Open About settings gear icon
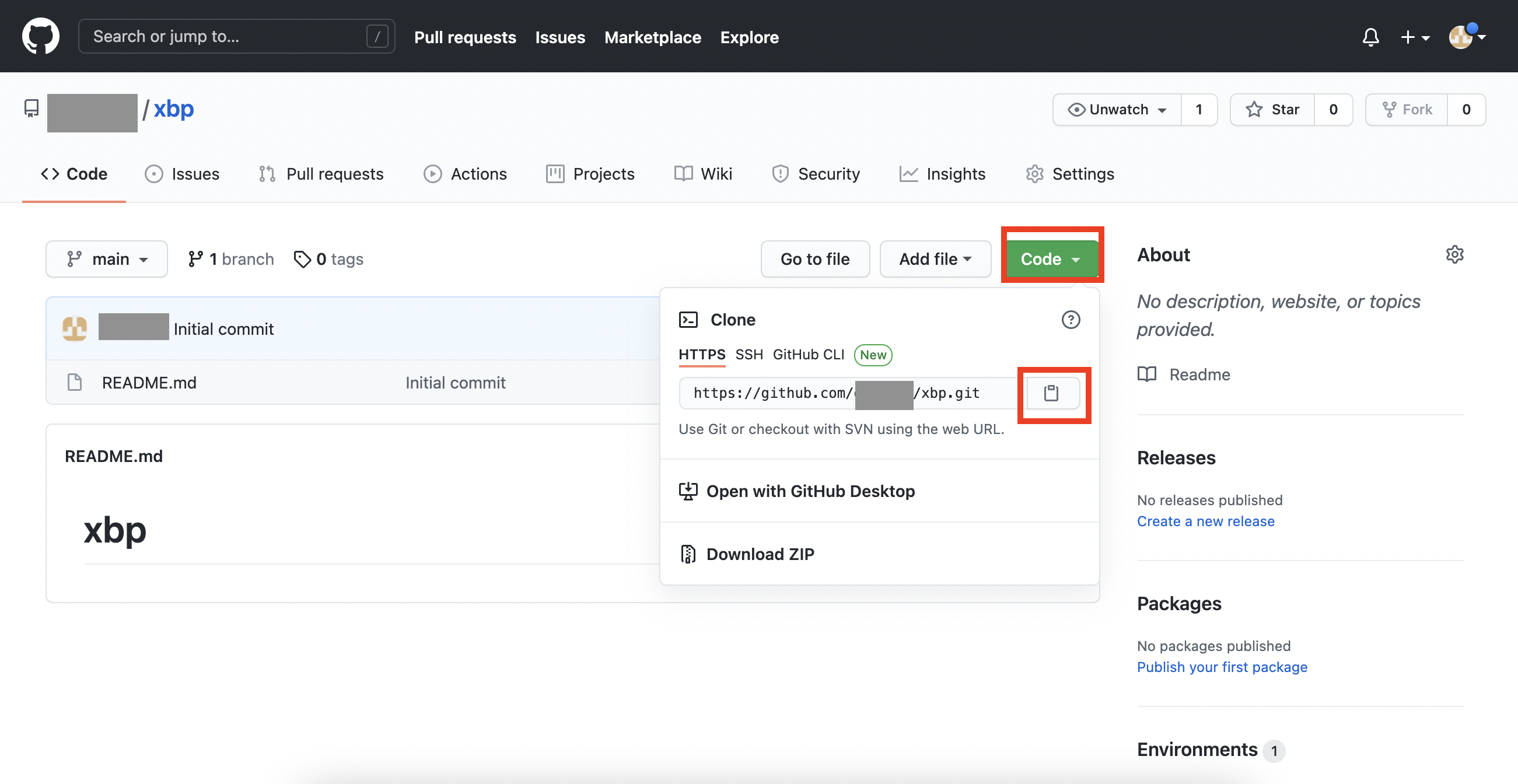This screenshot has height=784, width=1518. (x=1454, y=254)
